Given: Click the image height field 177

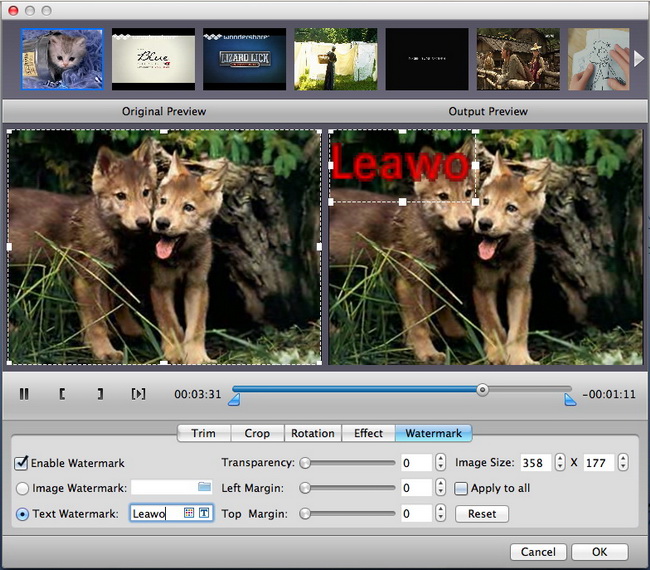Looking at the screenshot, I should point(599,462).
